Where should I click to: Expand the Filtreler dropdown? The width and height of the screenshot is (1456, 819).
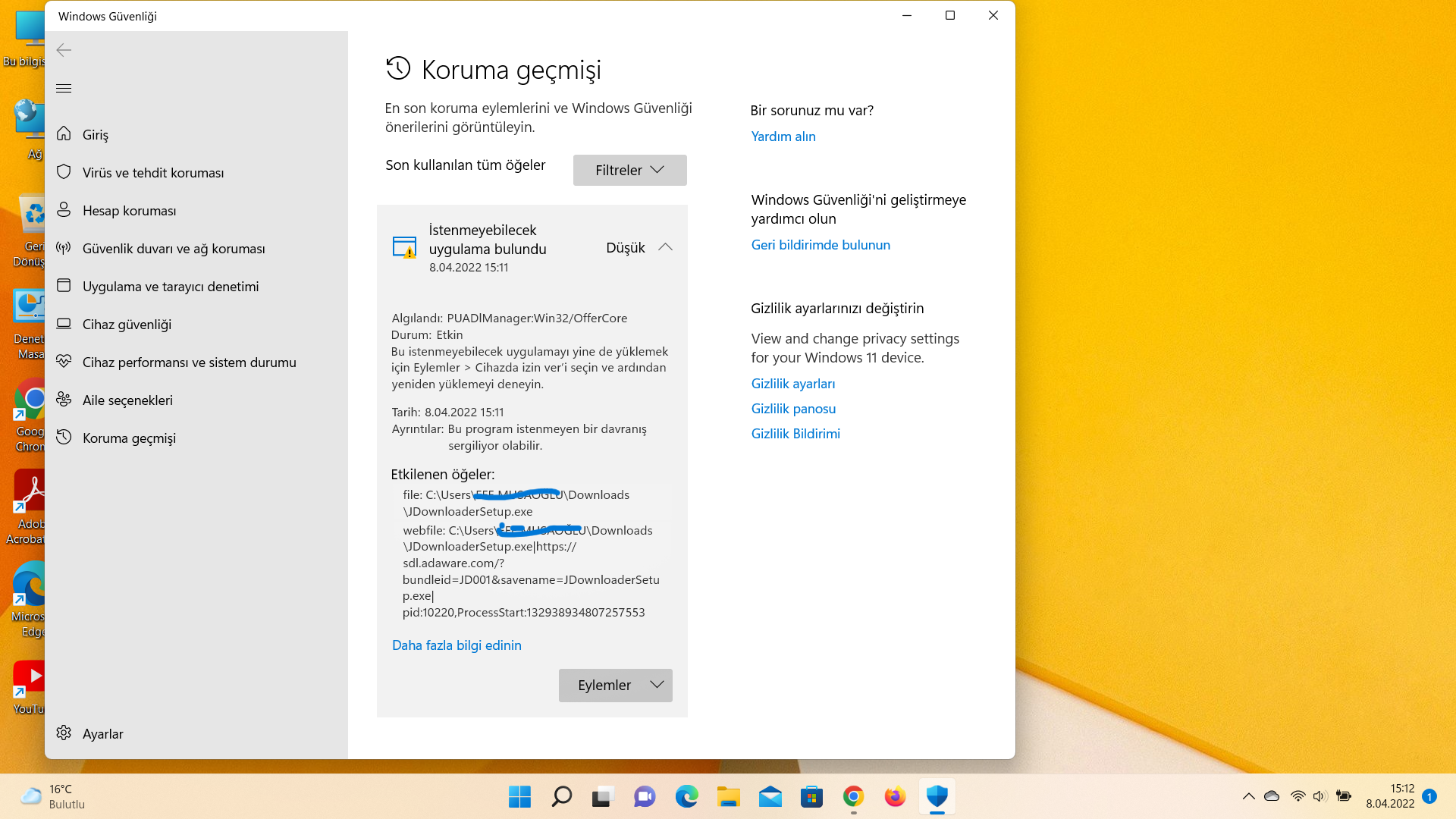629,171
